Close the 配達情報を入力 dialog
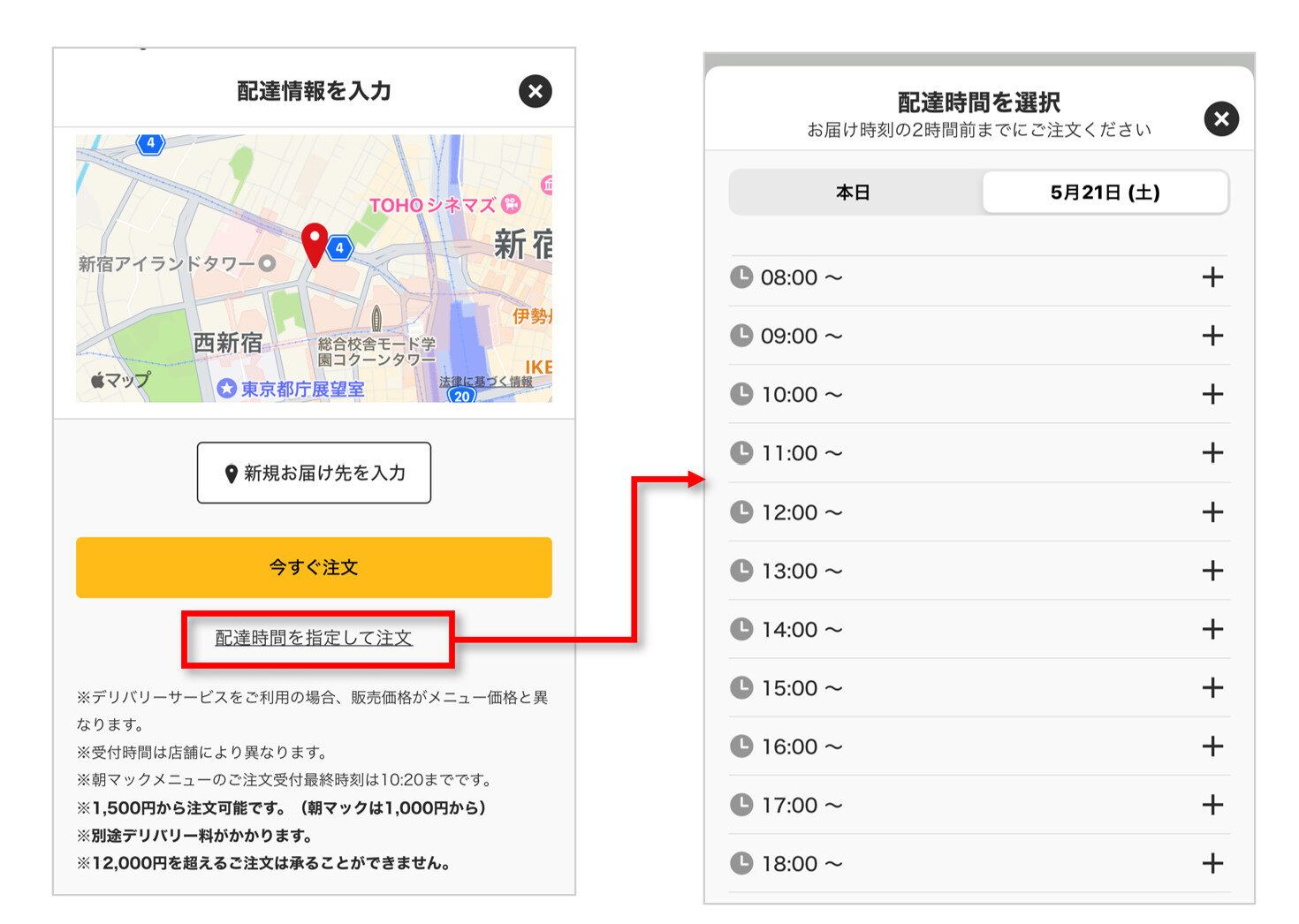The image size is (1299, 924). pyautogui.click(x=535, y=91)
